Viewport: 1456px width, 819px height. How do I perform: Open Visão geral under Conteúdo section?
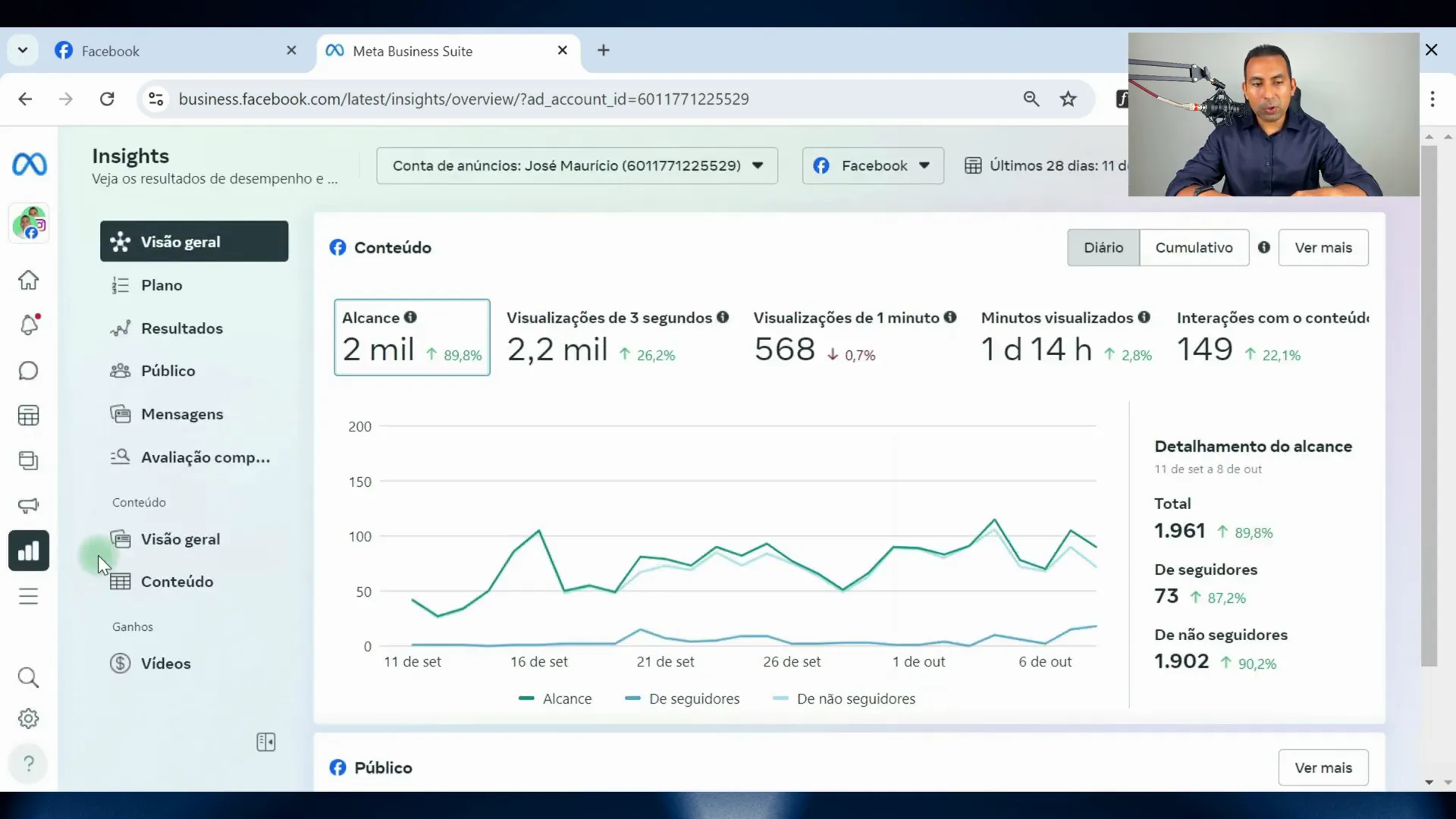click(194, 539)
